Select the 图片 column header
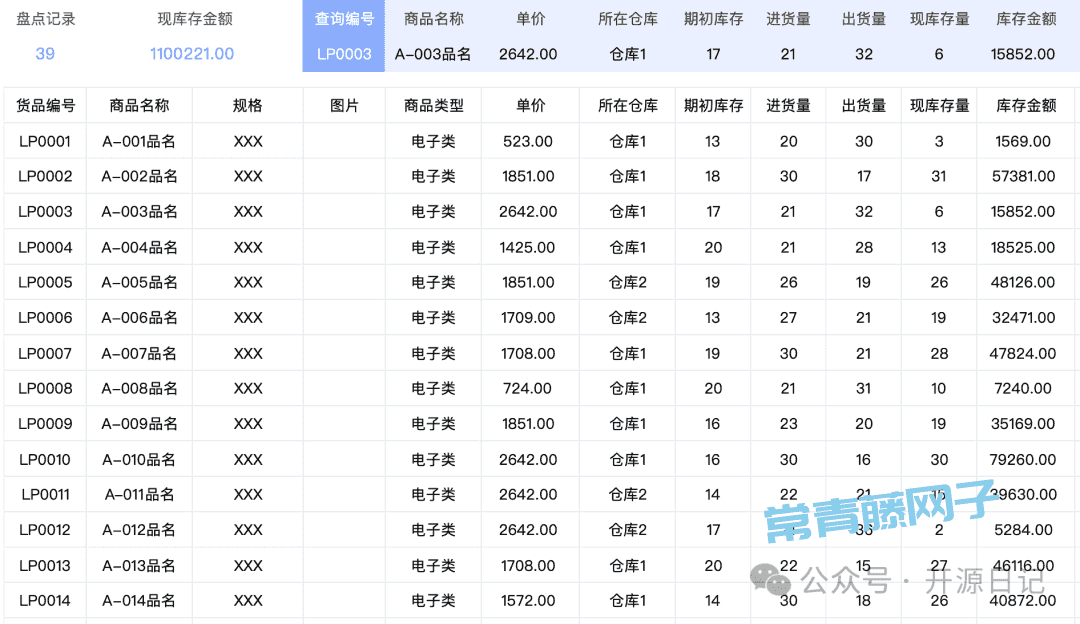This screenshot has height=624, width=1080. pos(344,105)
